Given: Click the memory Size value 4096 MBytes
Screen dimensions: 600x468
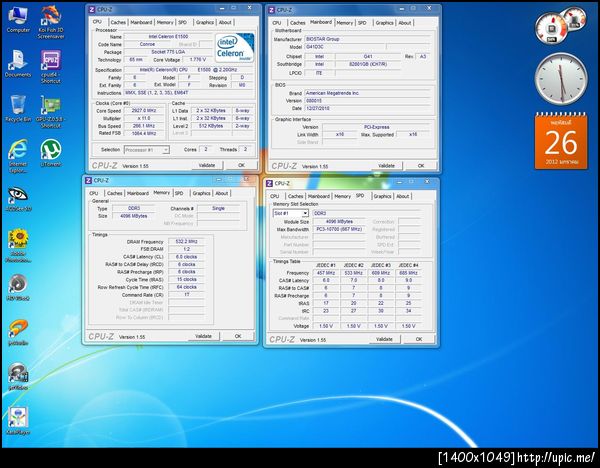Looking at the screenshot, I should tap(134, 216).
